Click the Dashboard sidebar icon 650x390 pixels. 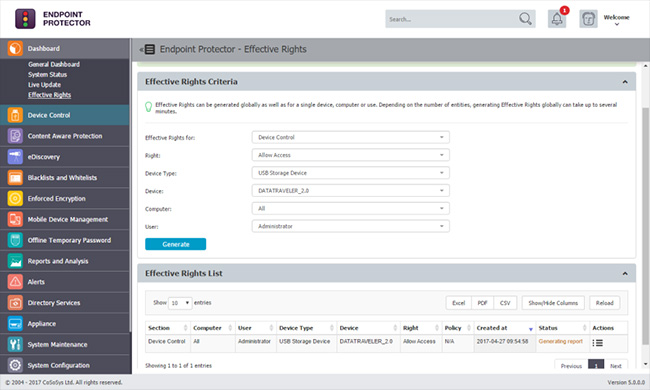click(x=15, y=48)
